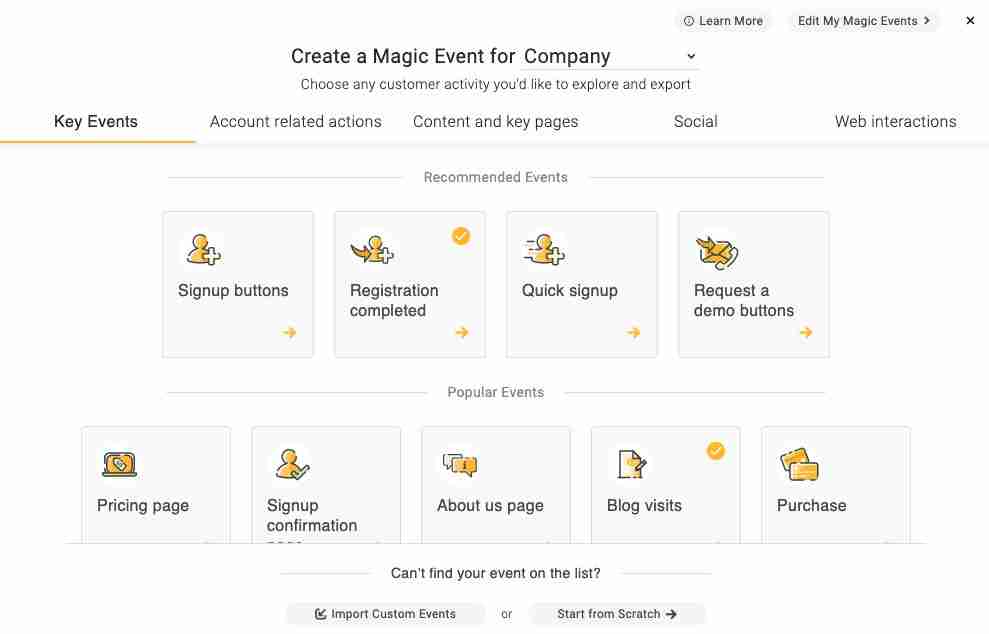Viewport: 989px width, 634px height.
Task: Open the Social tab
Action: pyautogui.click(x=695, y=122)
